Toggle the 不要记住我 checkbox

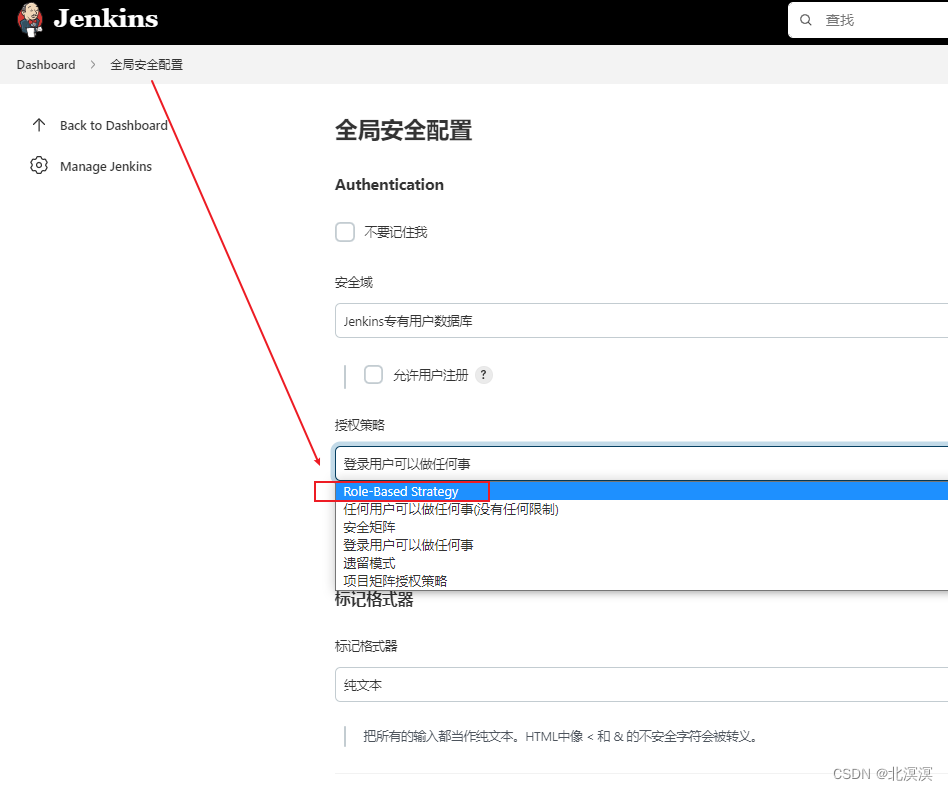[x=345, y=232]
